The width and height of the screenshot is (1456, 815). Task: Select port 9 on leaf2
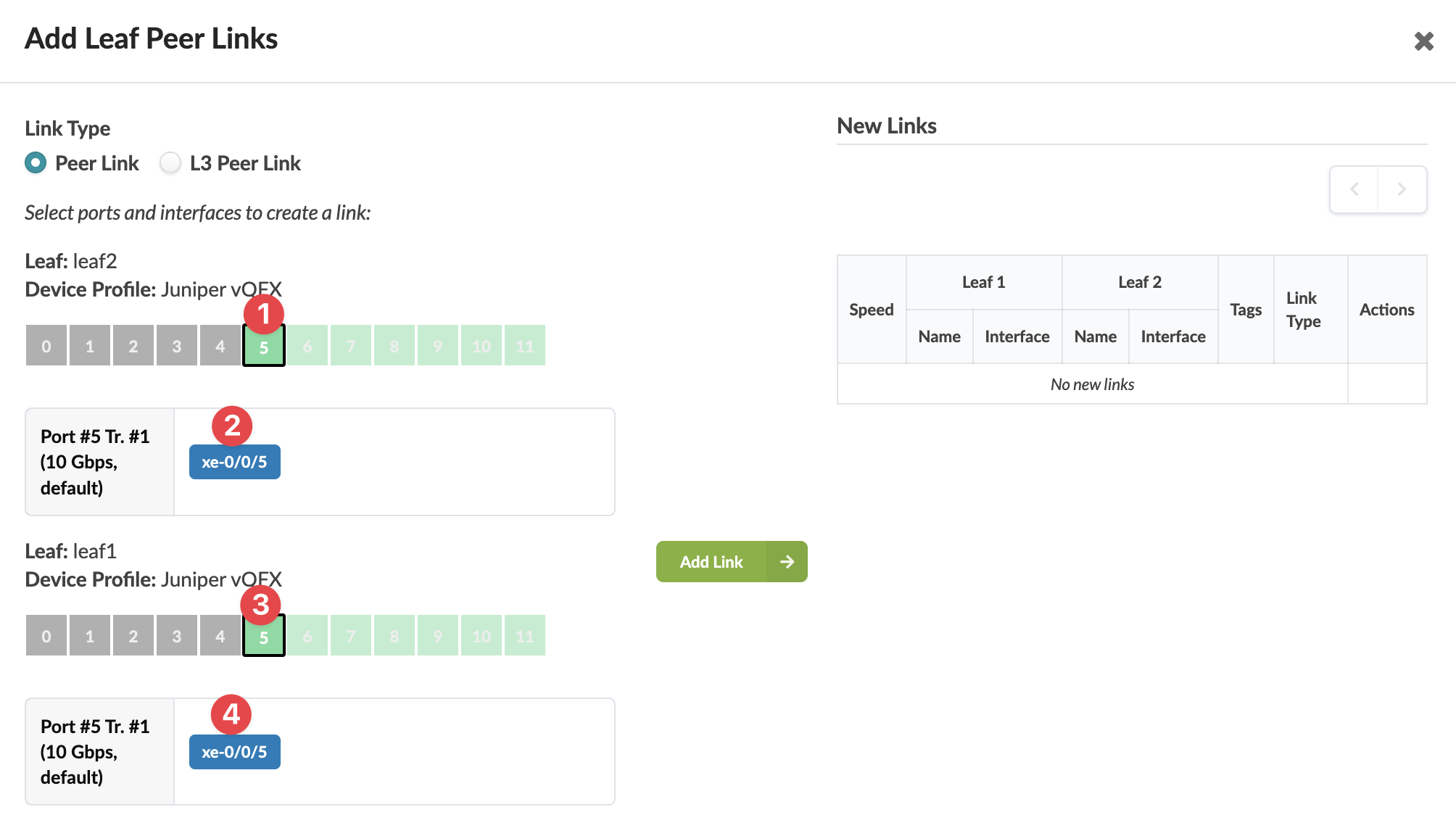(438, 346)
